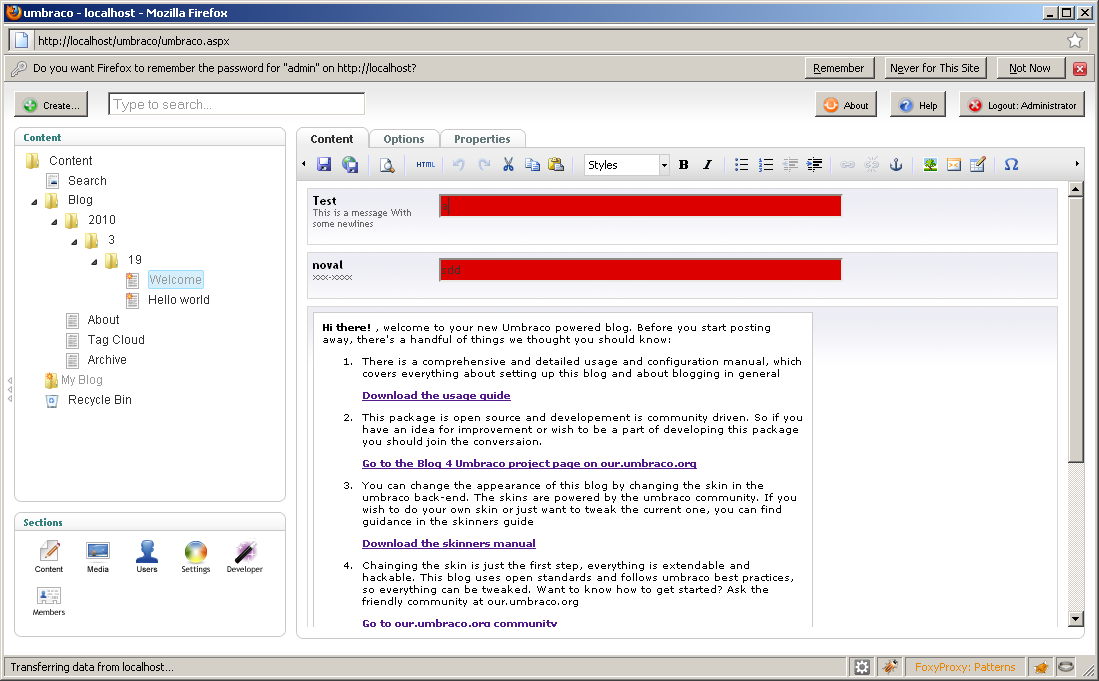Click Remember password button
The image size is (1099, 681).
[839, 68]
